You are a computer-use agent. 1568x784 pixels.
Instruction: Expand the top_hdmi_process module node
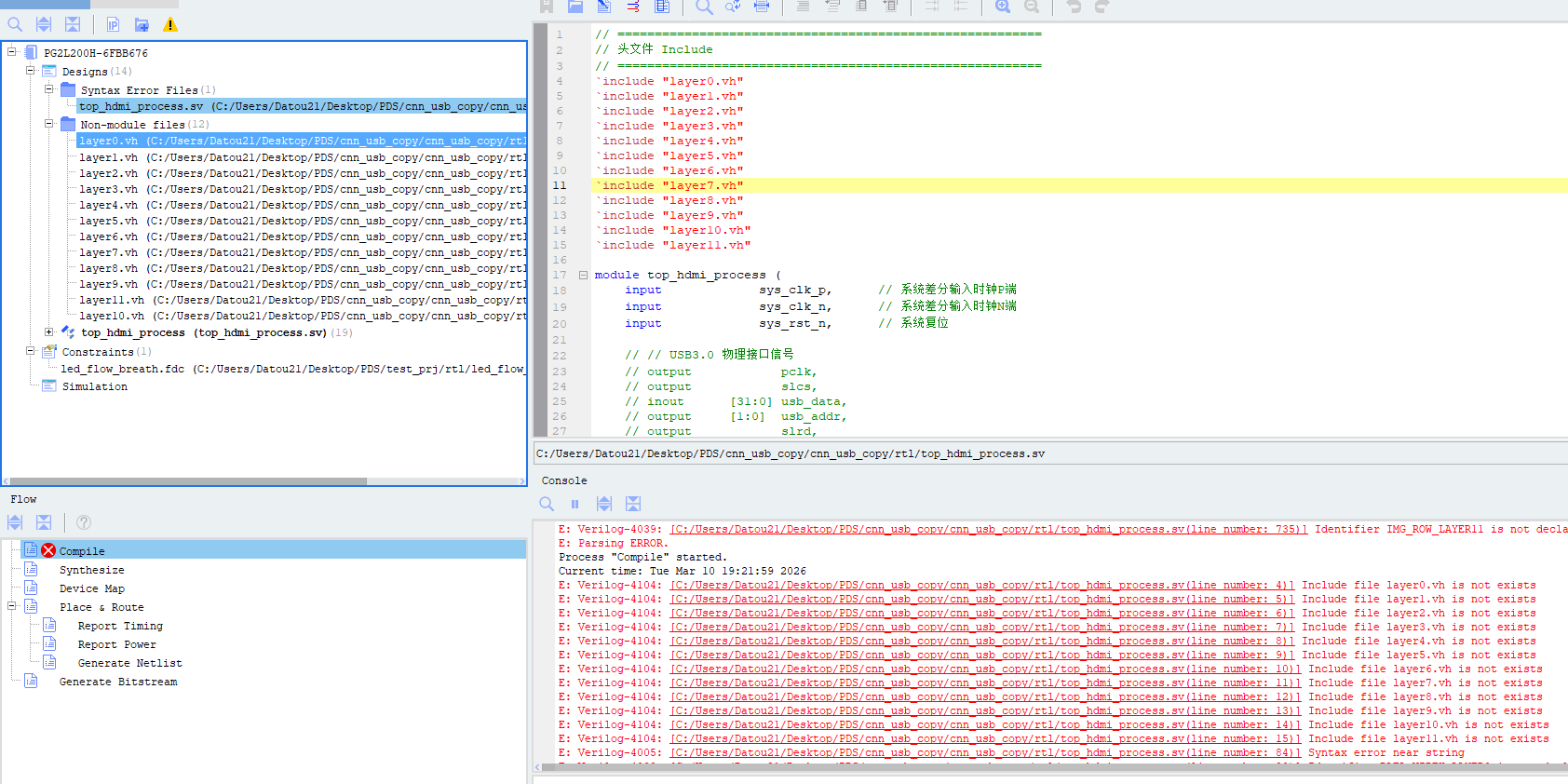click(48, 331)
